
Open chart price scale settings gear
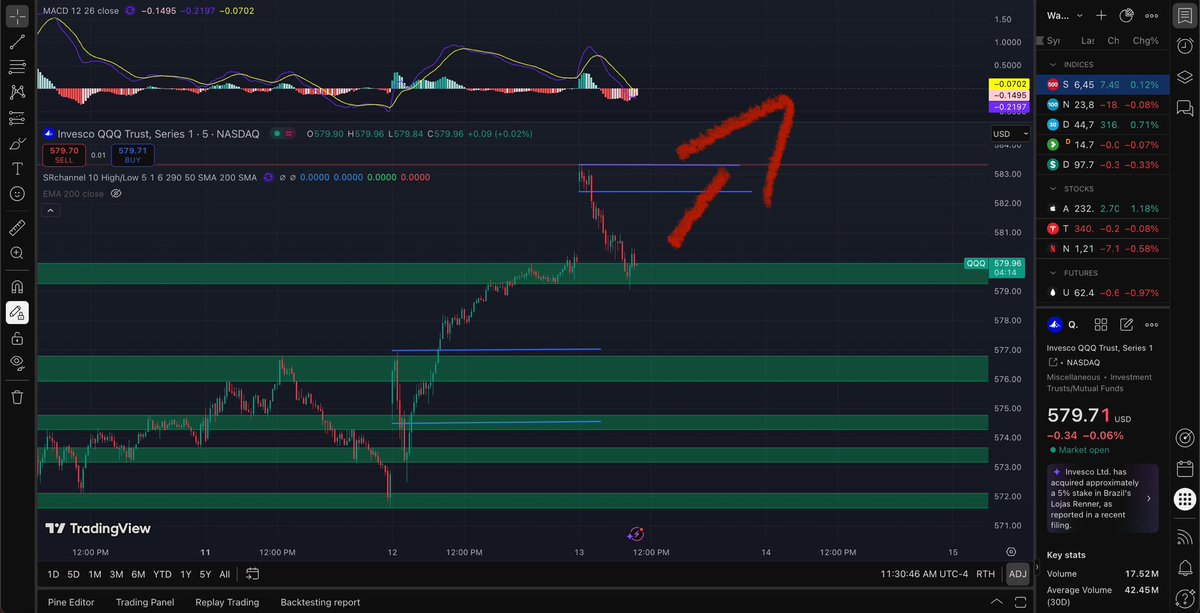coord(1012,552)
